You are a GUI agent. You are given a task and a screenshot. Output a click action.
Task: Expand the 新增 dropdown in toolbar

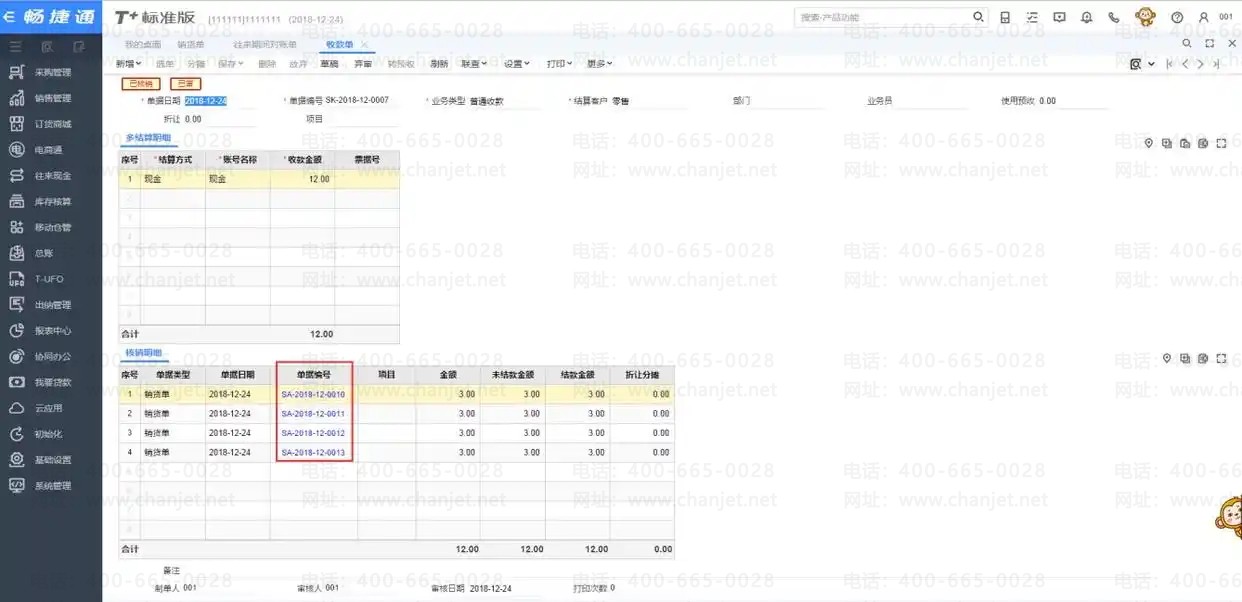click(x=128, y=64)
